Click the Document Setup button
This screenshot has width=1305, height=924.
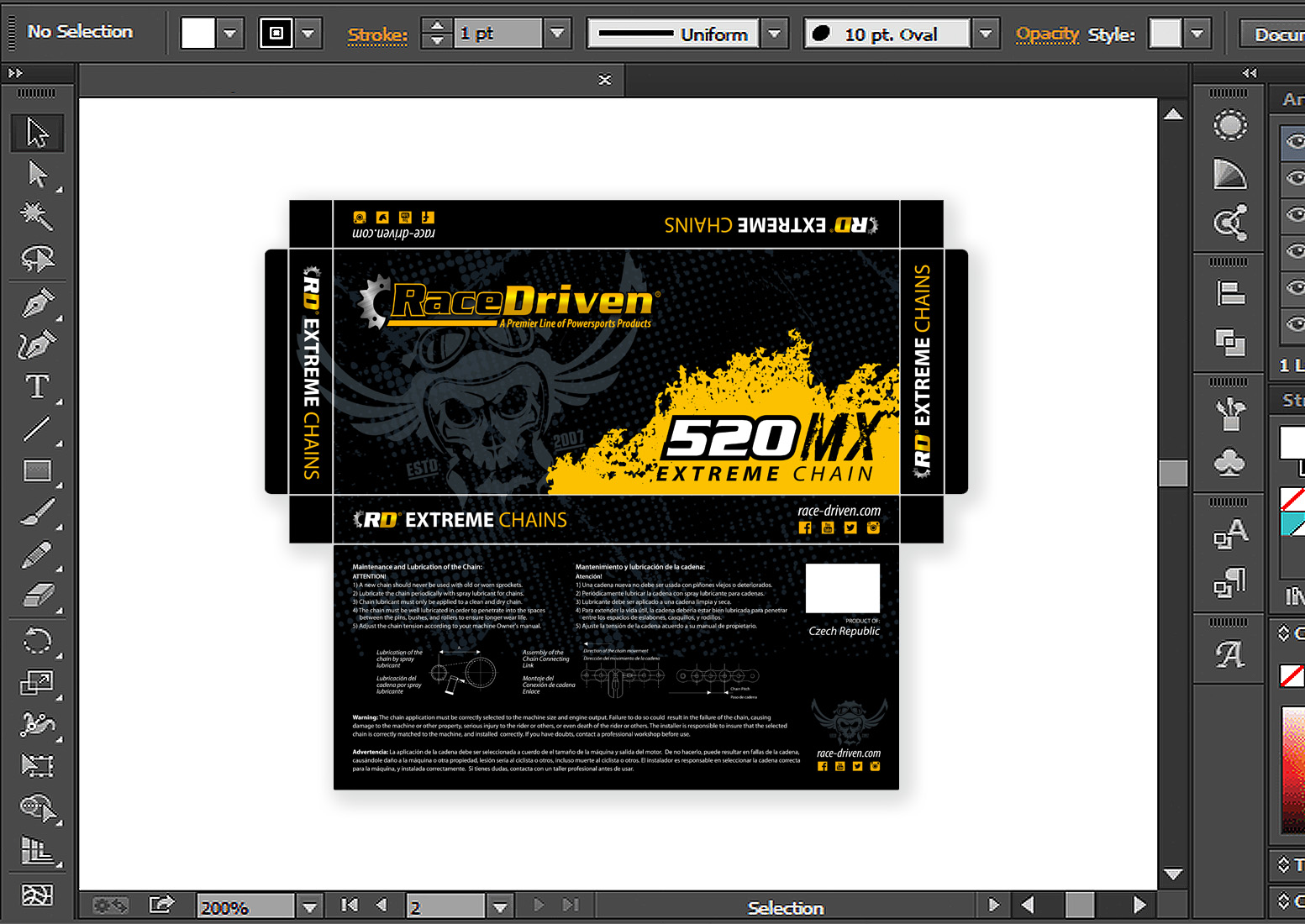1274,34
